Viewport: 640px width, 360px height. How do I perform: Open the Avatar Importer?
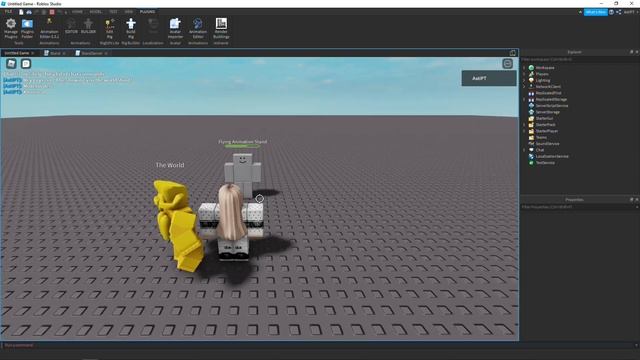[175, 28]
